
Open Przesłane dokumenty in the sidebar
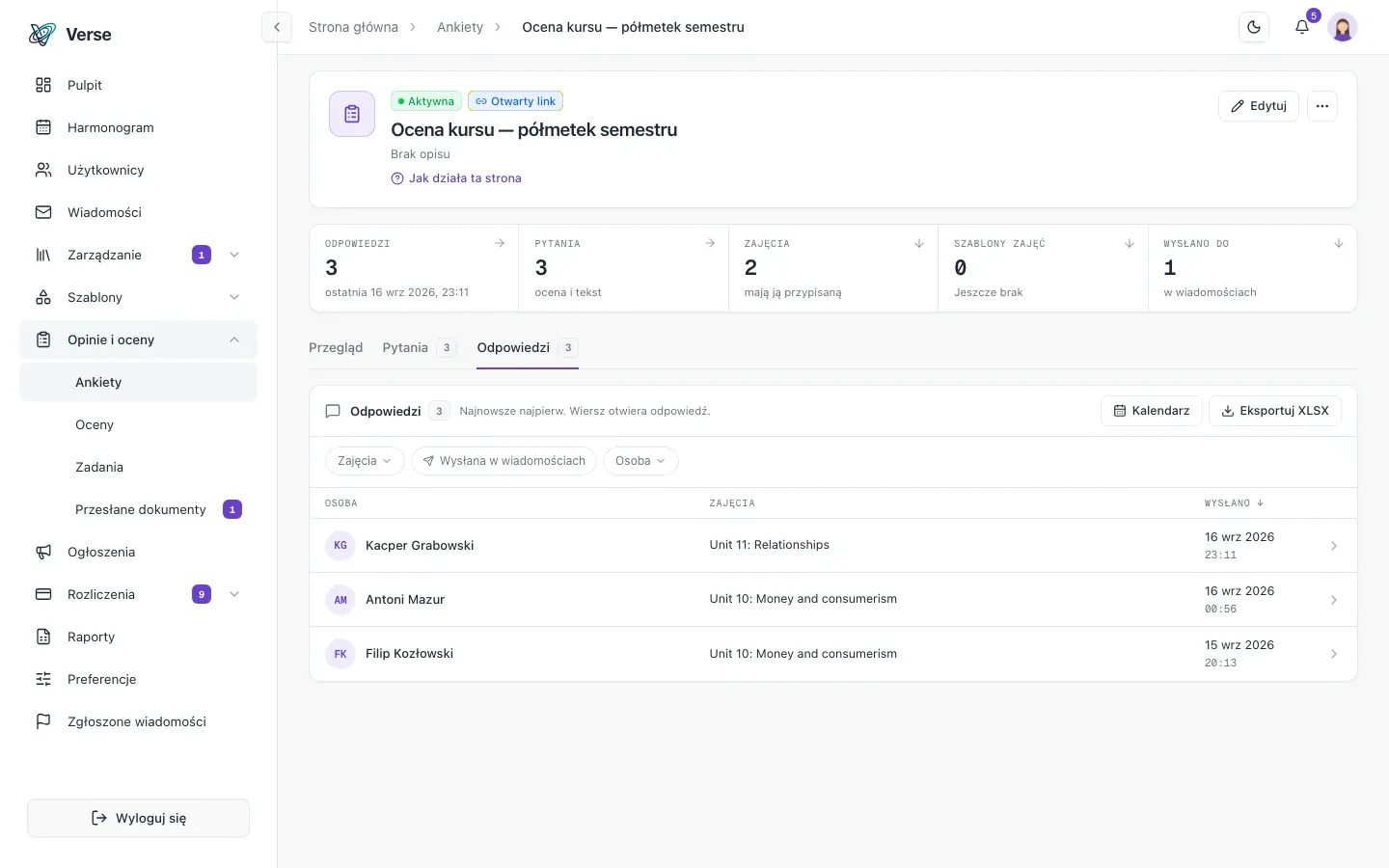tap(139, 509)
